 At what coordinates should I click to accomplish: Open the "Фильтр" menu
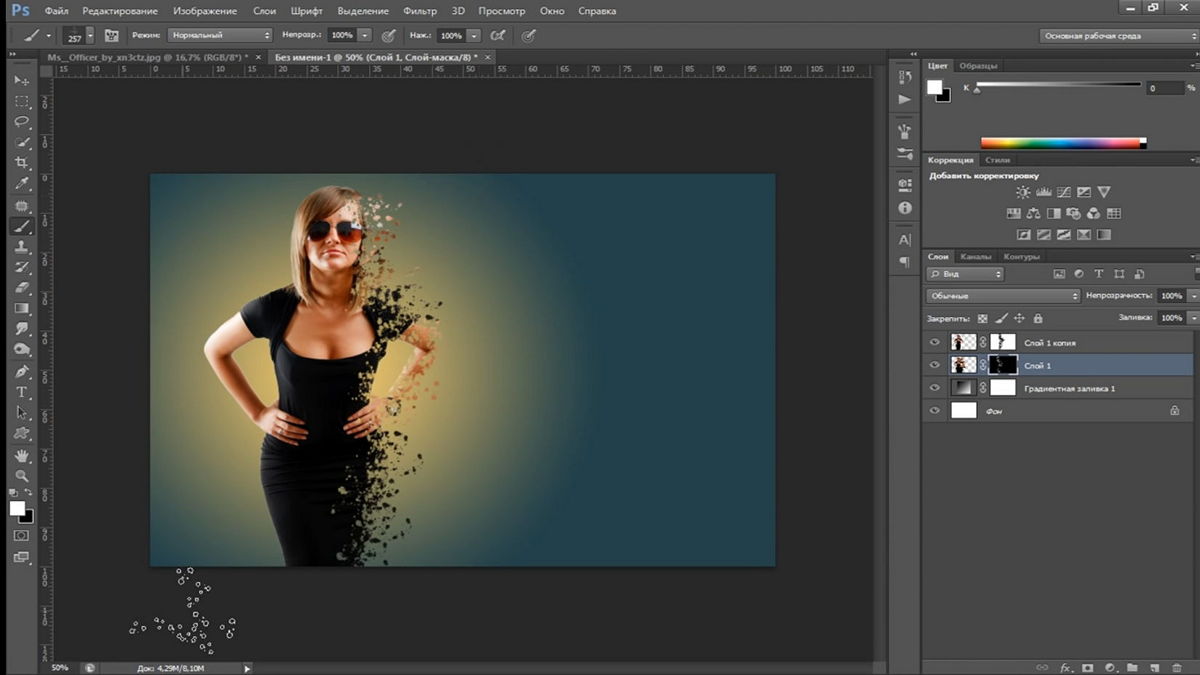[419, 11]
